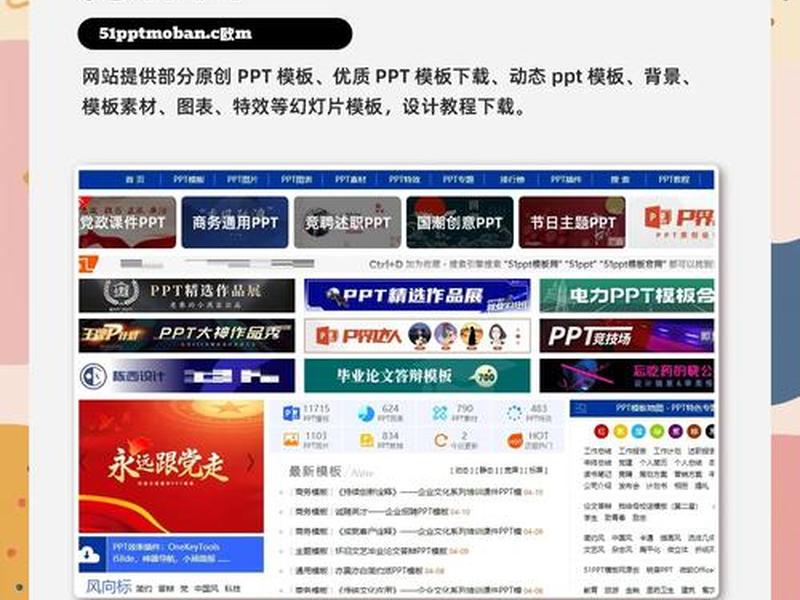Click the pie chart PPT图表 icon

(366, 413)
